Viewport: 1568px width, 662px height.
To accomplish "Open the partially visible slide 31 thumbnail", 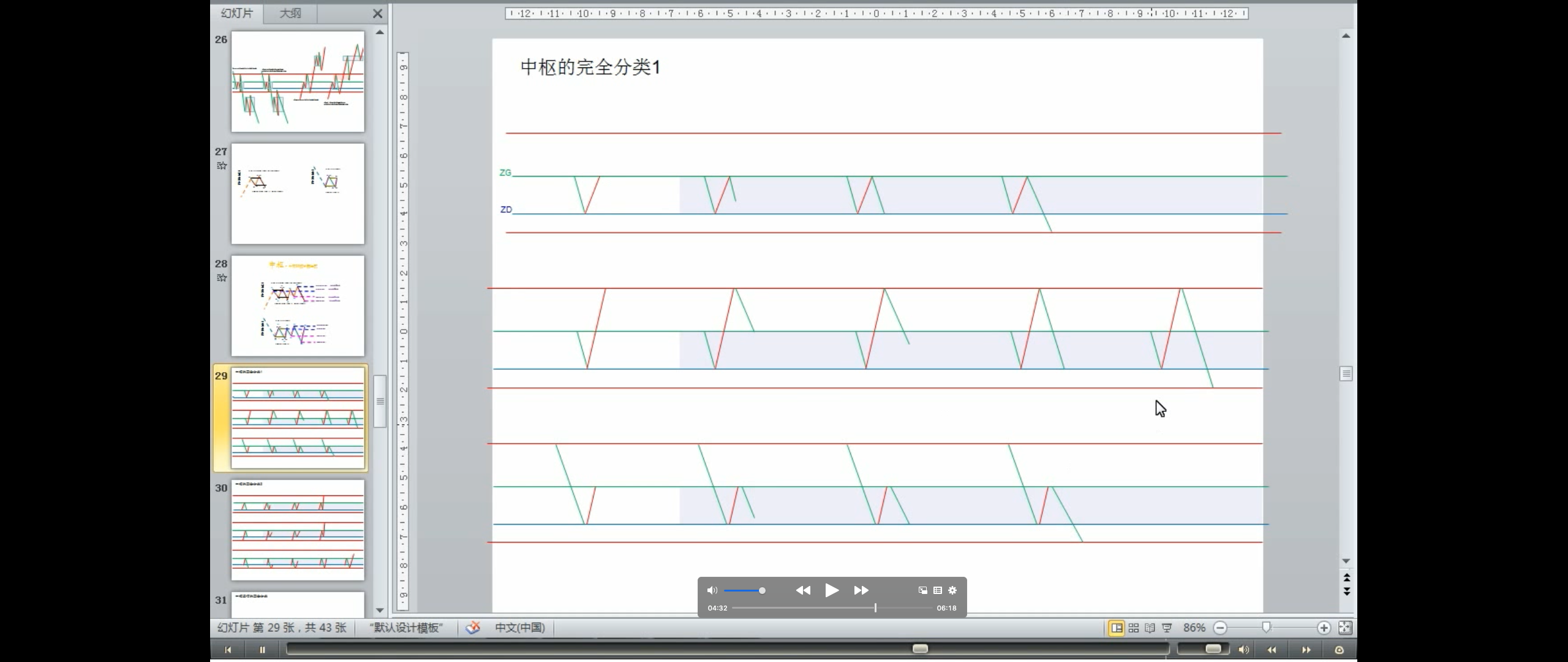I will pyautogui.click(x=298, y=604).
